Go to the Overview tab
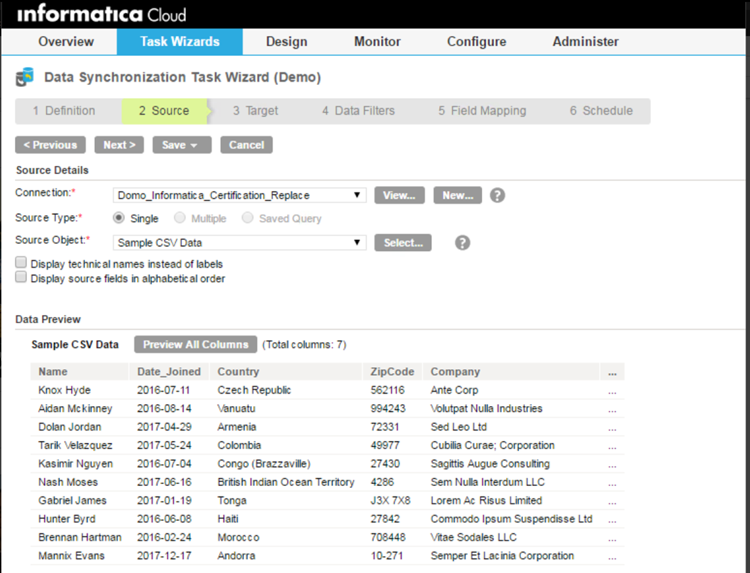 click(x=66, y=42)
